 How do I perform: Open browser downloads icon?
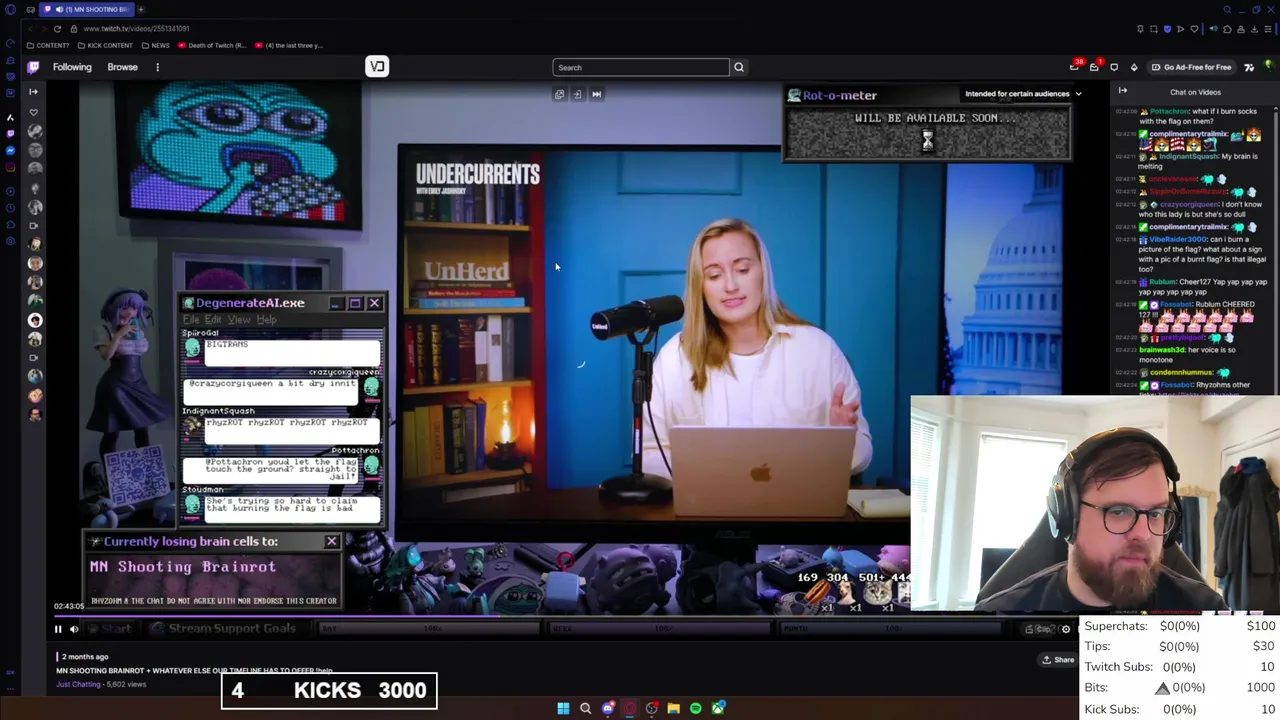[x=1254, y=29]
